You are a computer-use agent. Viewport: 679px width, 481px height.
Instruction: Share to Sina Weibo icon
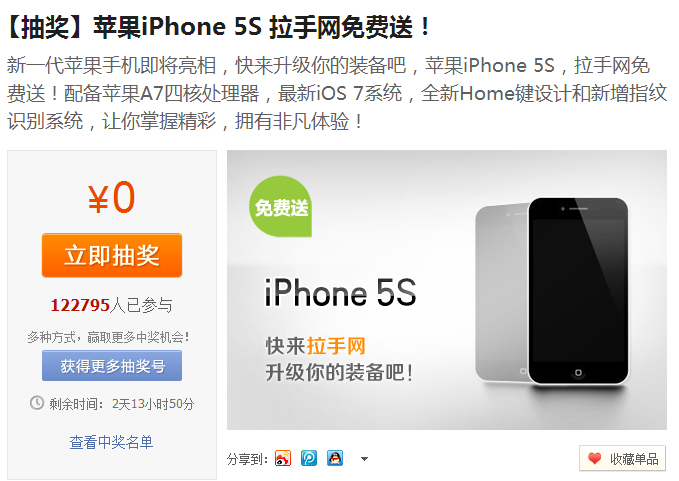tap(283, 458)
